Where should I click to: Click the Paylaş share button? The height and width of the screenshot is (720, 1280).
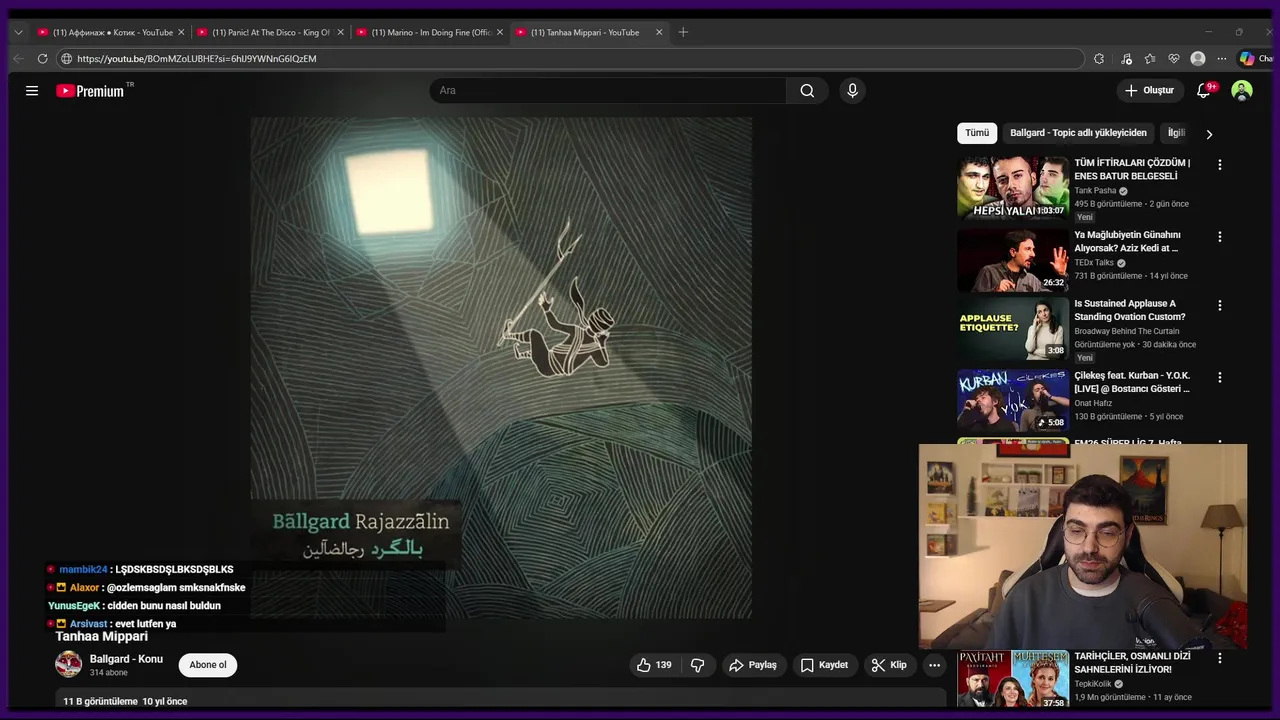(x=753, y=665)
